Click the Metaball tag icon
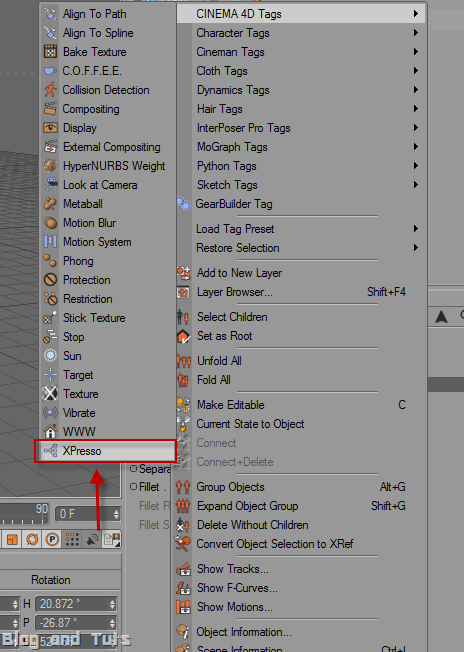 (x=50, y=204)
